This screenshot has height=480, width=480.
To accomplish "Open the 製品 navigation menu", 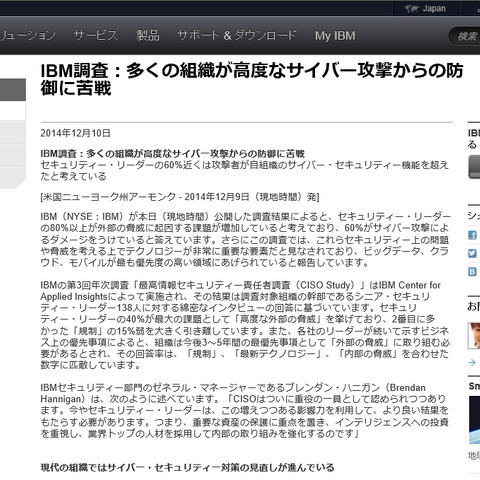I will click(148, 35).
